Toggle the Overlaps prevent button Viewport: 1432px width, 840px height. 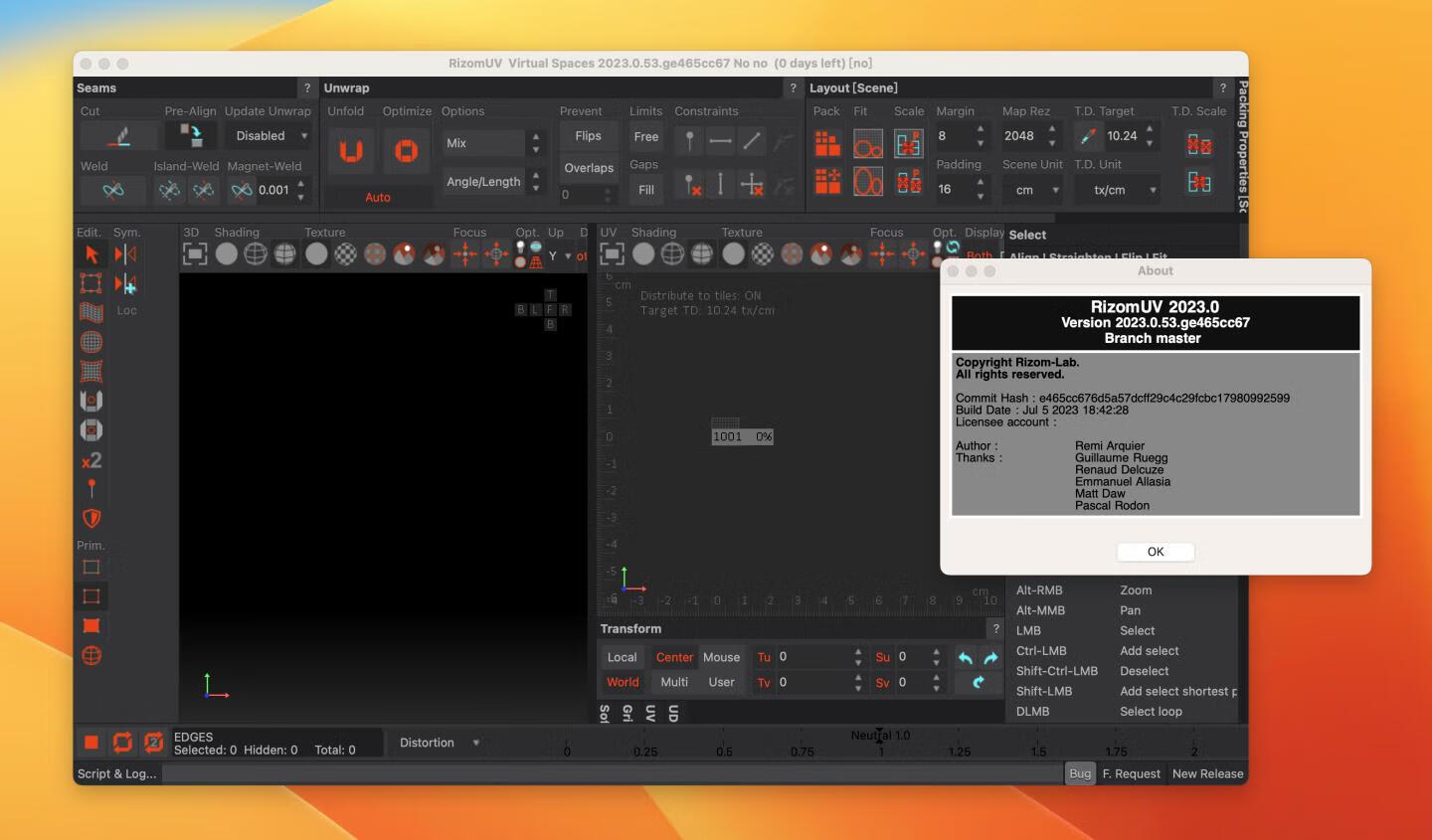[x=589, y=168]
